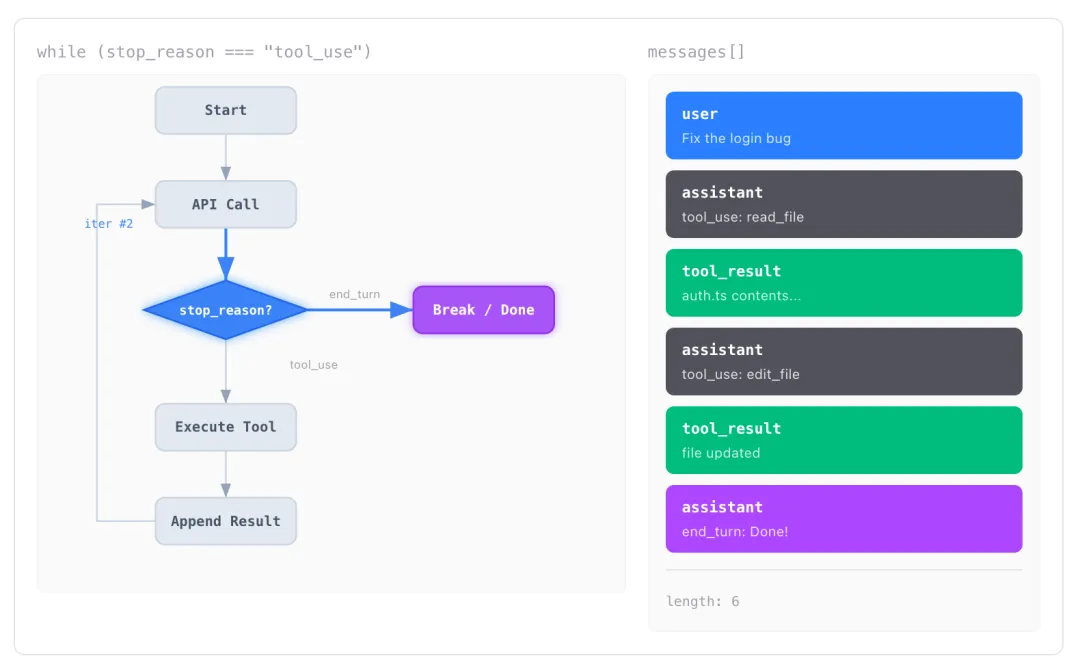Select the tool_result file updated card

(x=843, y=440)
